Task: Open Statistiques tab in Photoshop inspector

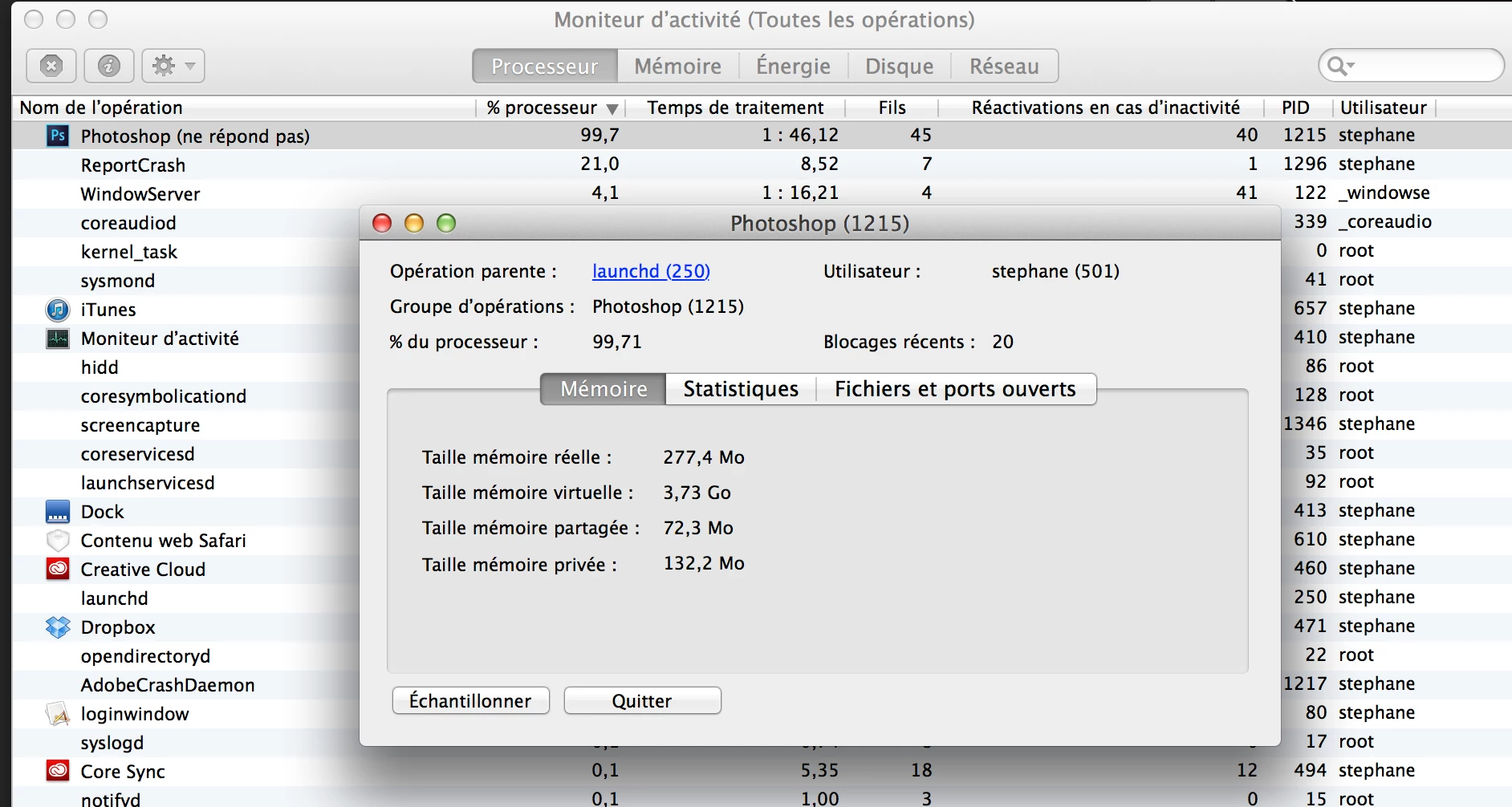Action: [x=741, y=389]
